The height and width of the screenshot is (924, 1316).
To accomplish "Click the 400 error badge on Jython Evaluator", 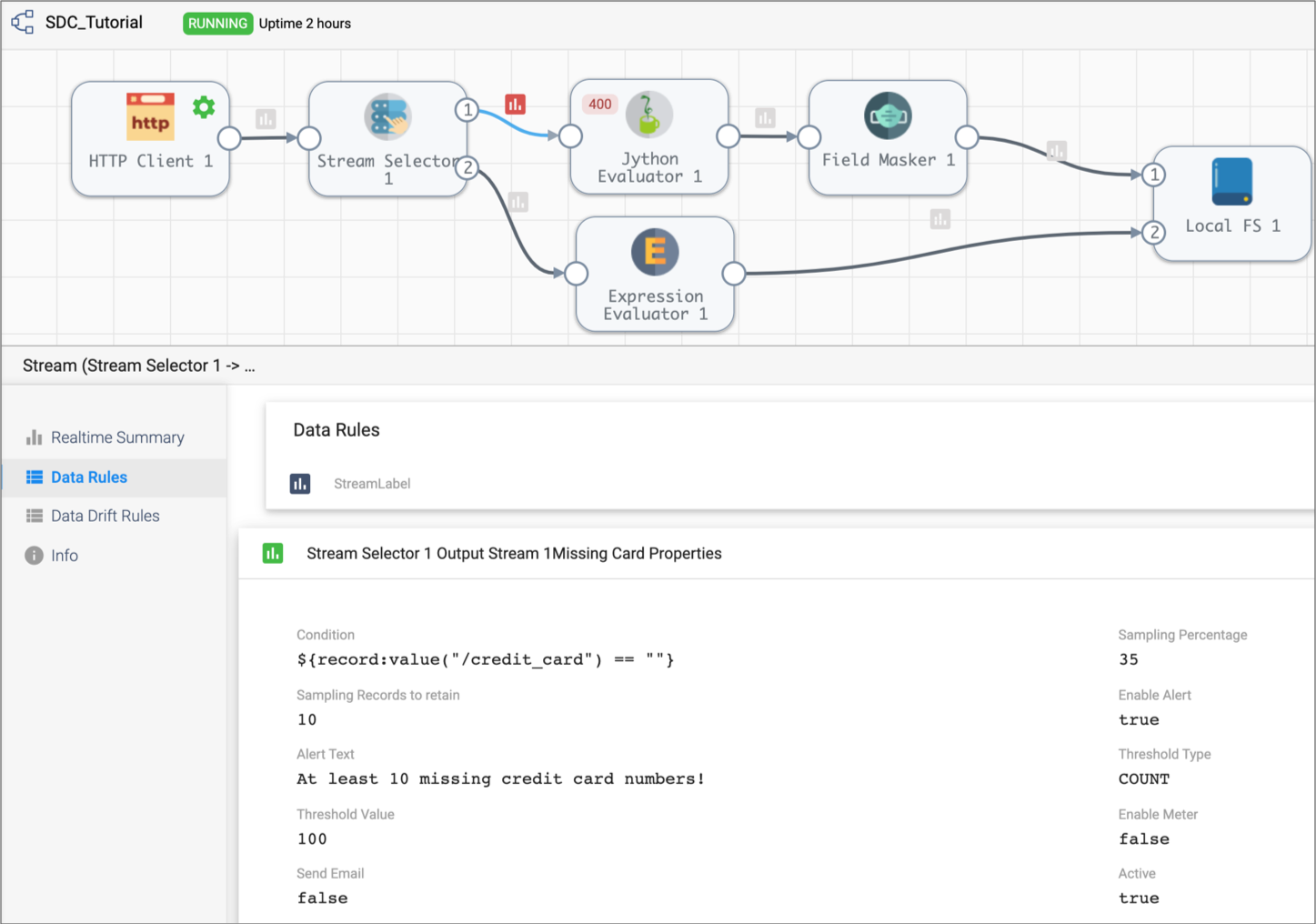I will [x=600, y=105].
